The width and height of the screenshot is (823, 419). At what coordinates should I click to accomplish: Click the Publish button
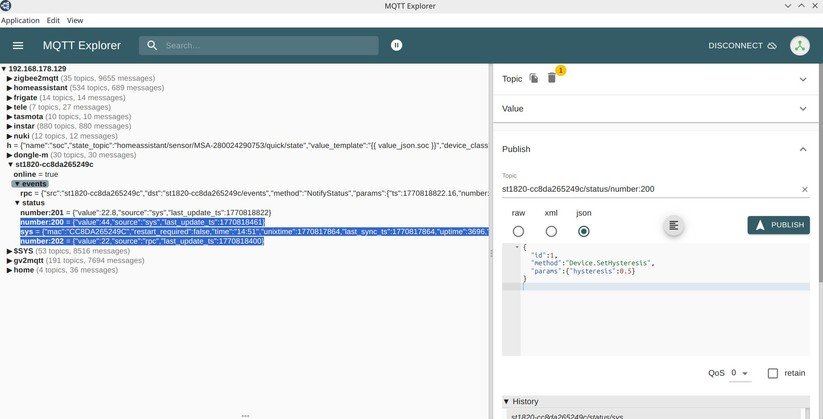tap(778, 225)
